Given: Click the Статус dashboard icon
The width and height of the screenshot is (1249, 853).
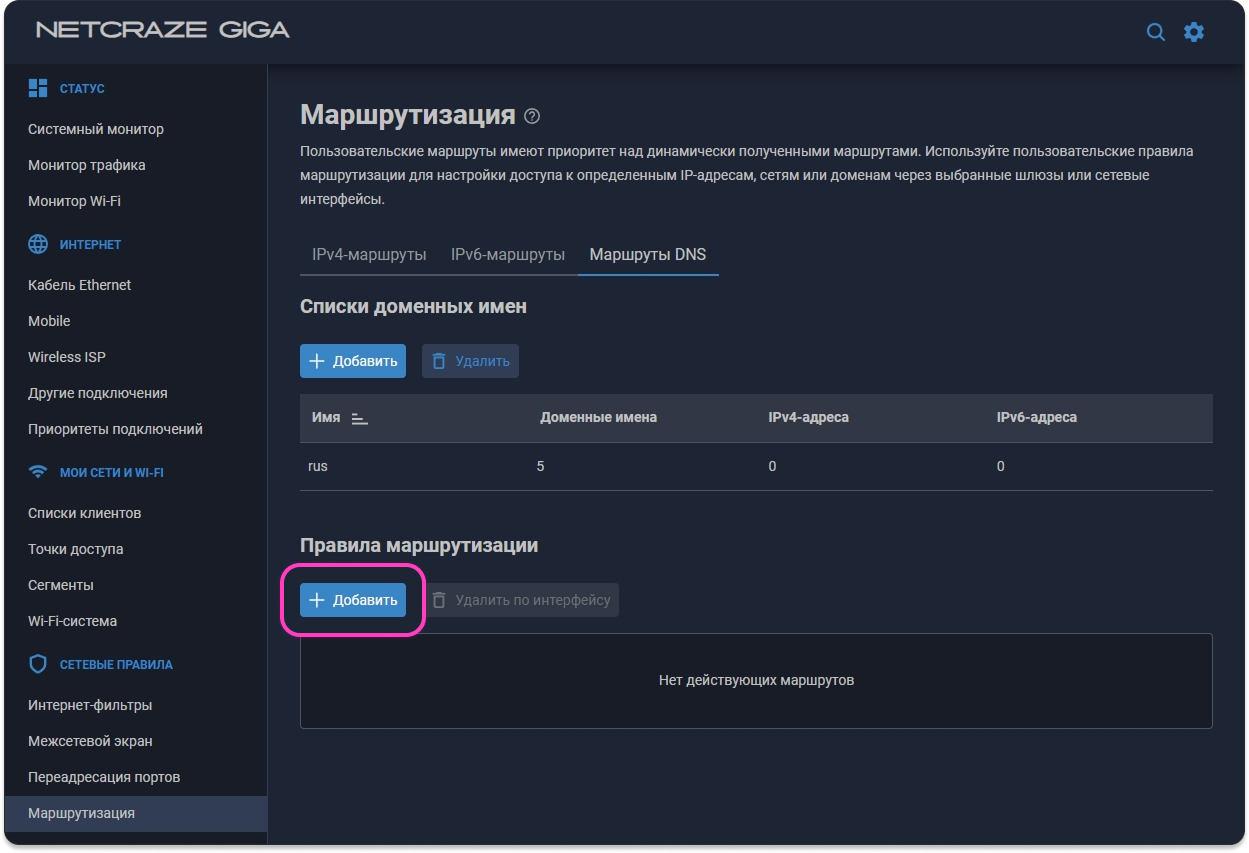Looking at the screenshot, I should coord(38,88).
